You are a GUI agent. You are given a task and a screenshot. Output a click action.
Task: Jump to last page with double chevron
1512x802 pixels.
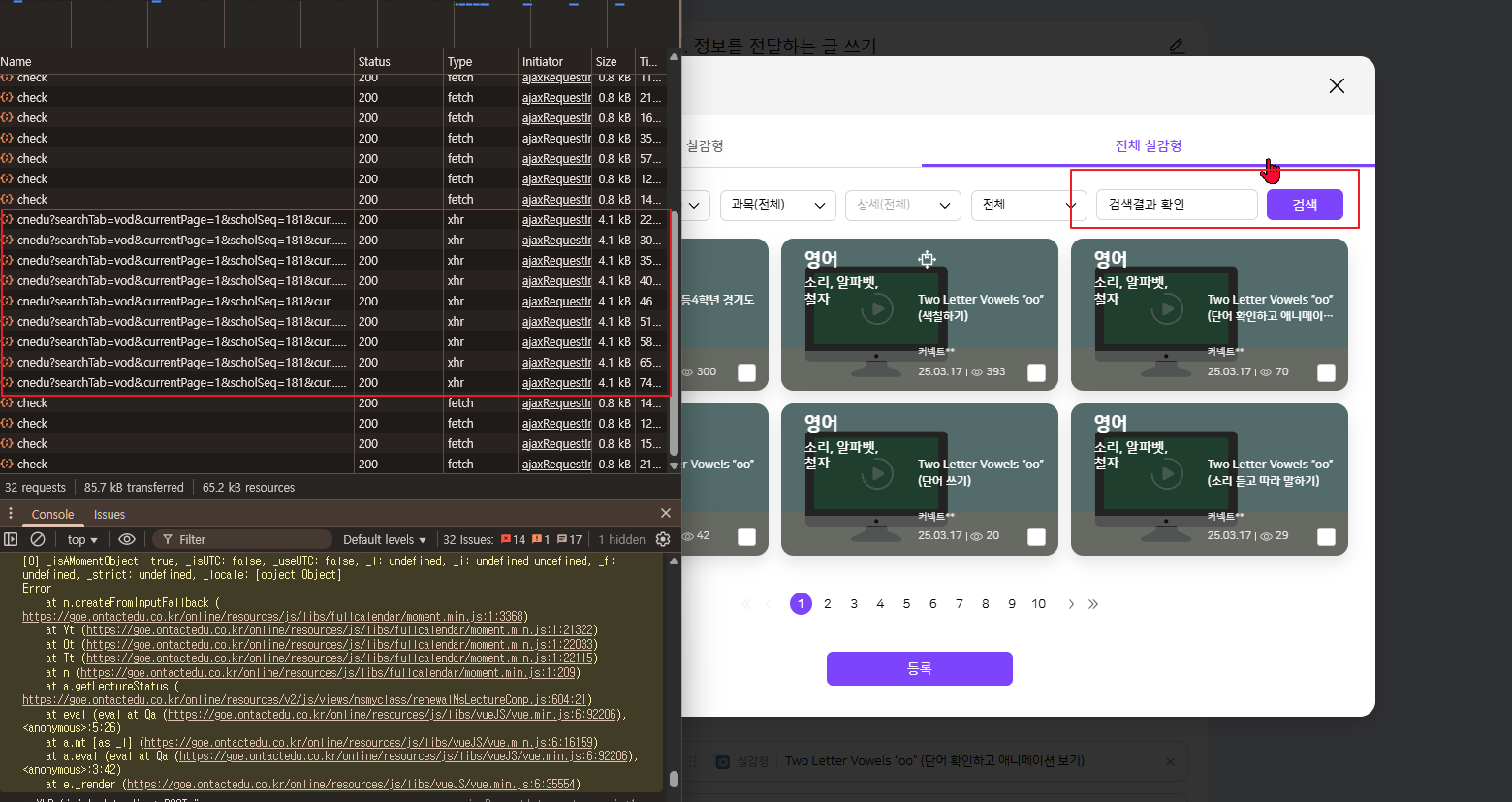coord(1093,604)
